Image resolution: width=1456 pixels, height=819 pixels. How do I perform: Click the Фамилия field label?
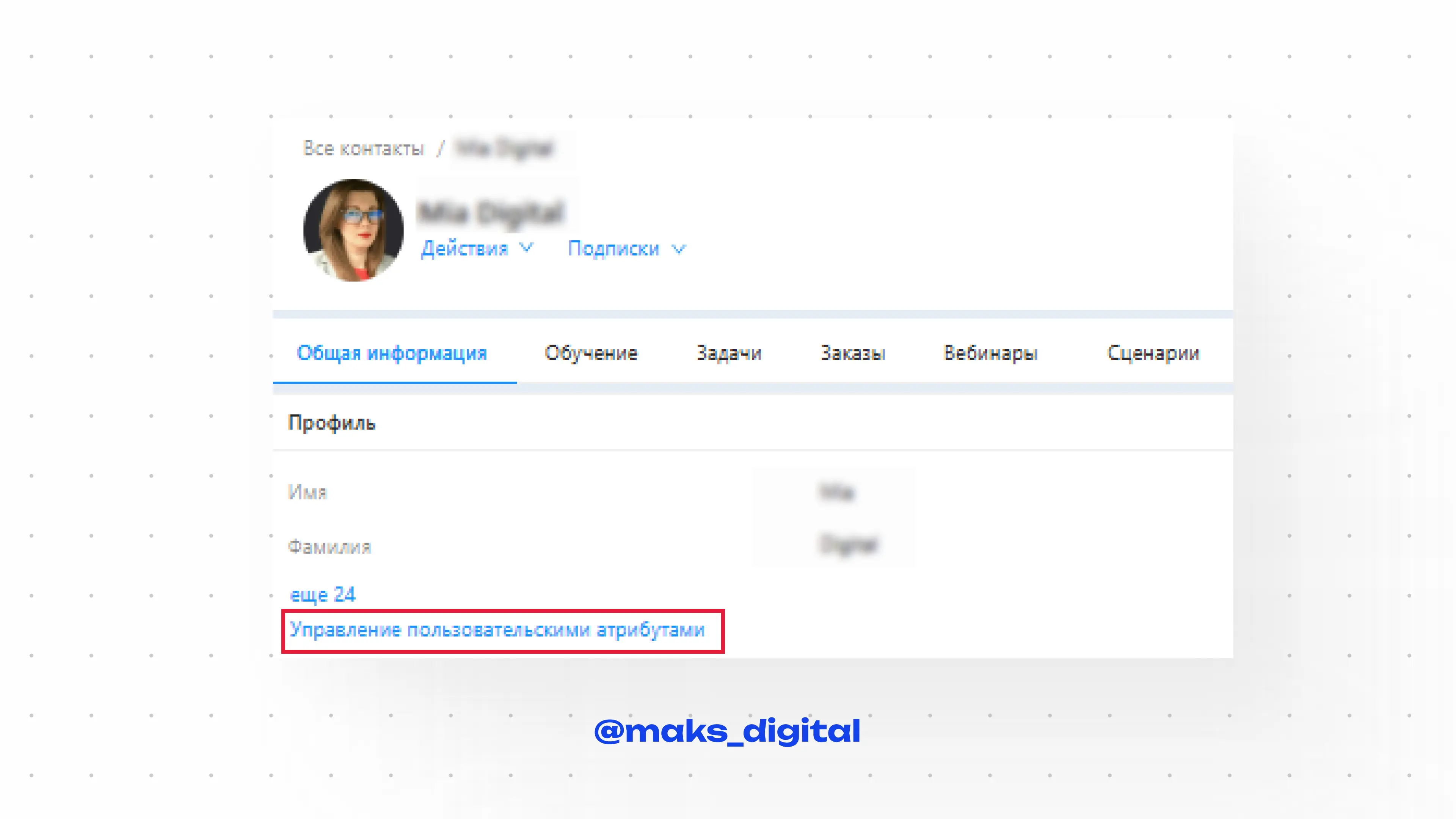pos(329,546)
